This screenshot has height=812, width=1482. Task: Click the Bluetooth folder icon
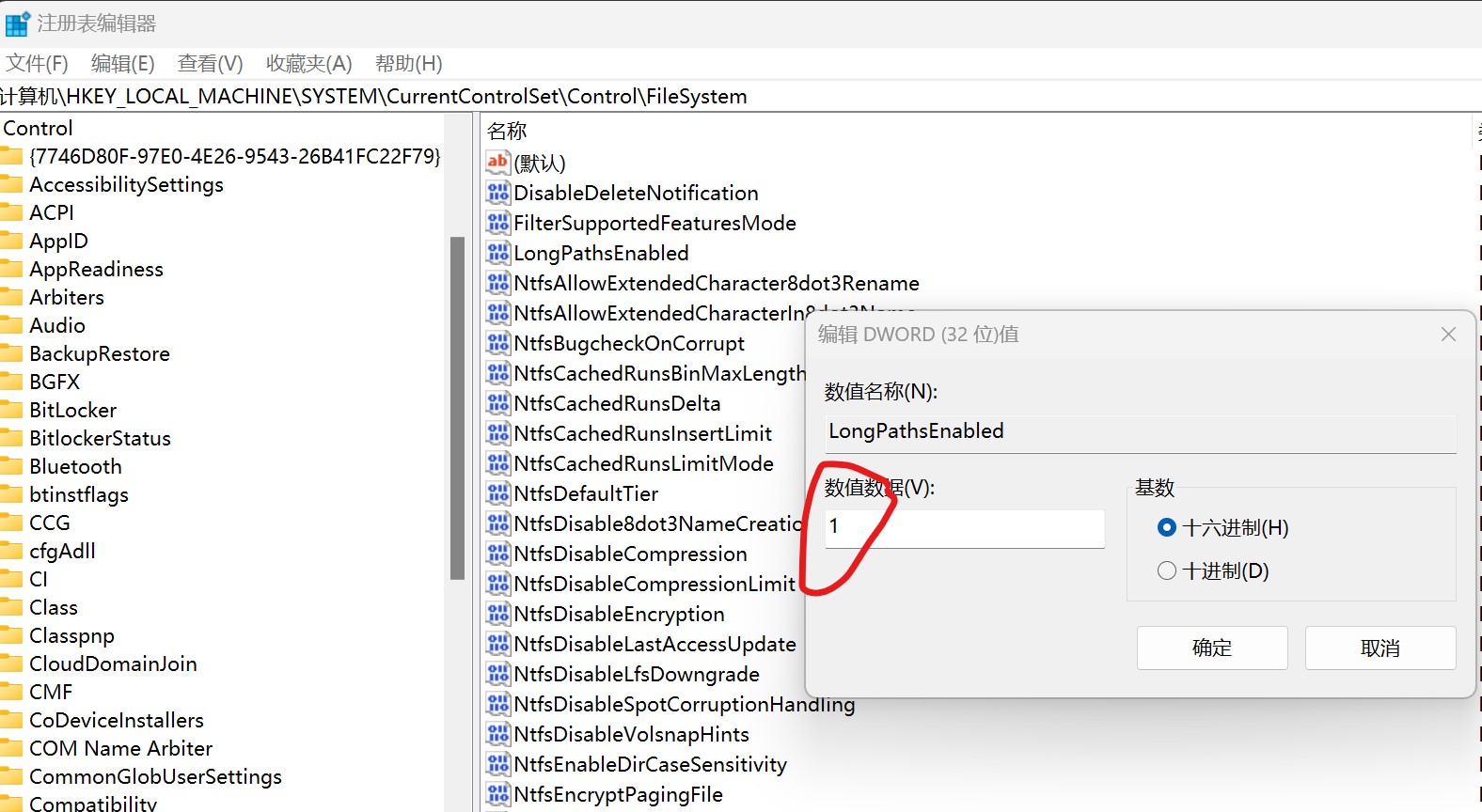[11, 466]
